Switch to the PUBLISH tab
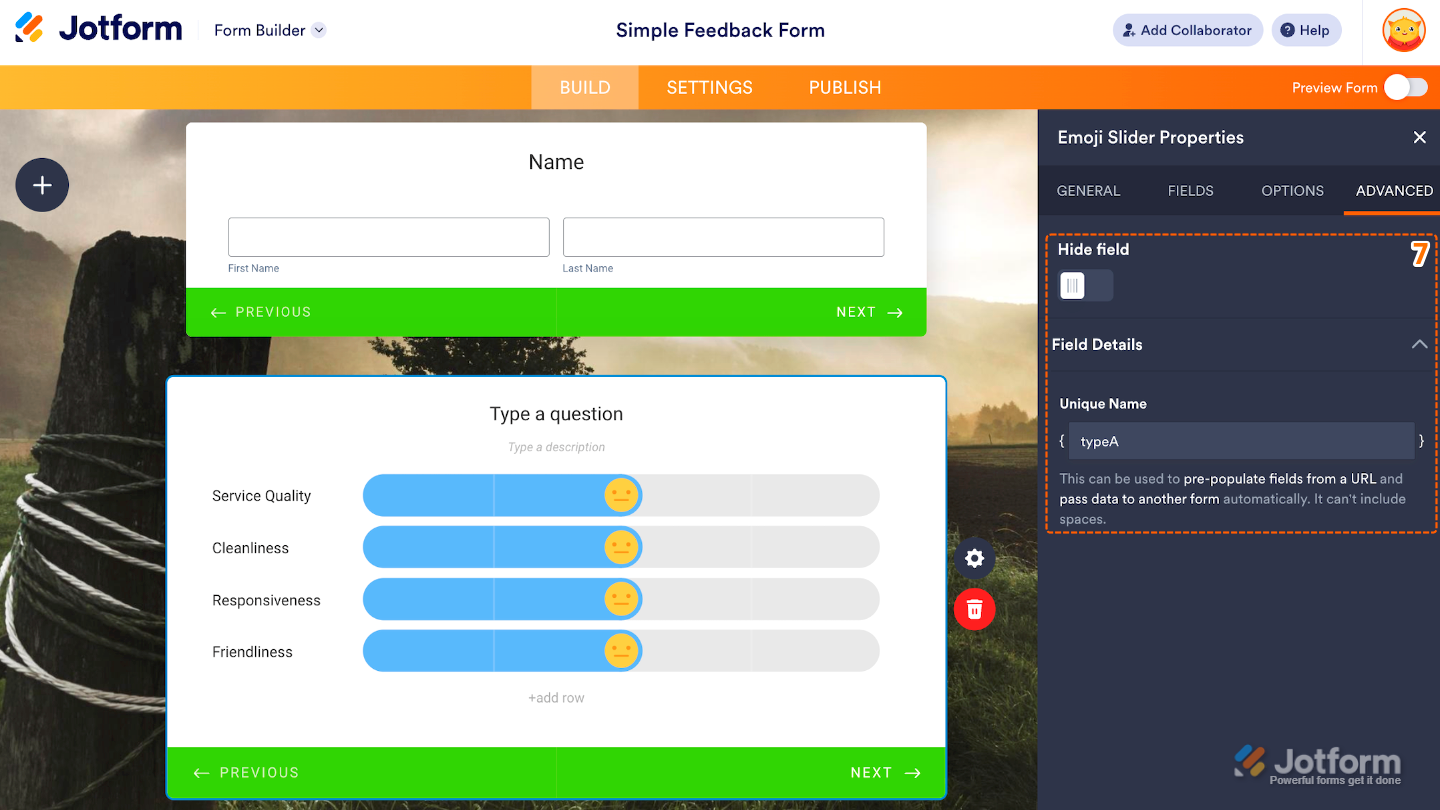 845,87
